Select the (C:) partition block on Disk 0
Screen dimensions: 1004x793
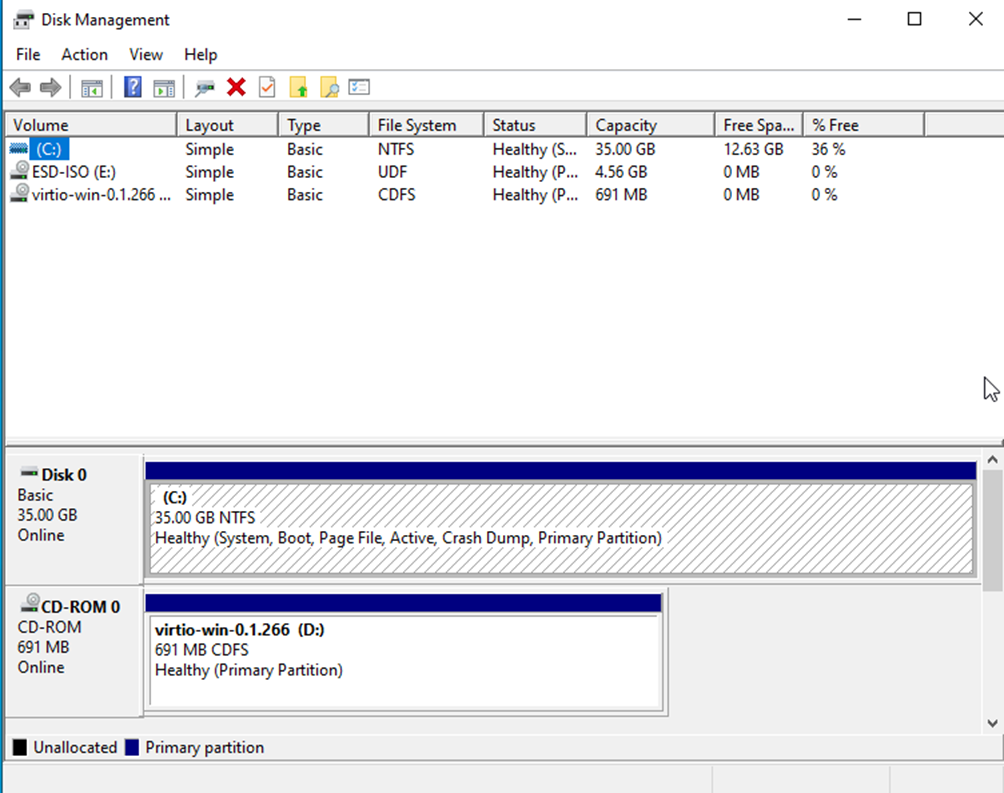pos(559,528)
